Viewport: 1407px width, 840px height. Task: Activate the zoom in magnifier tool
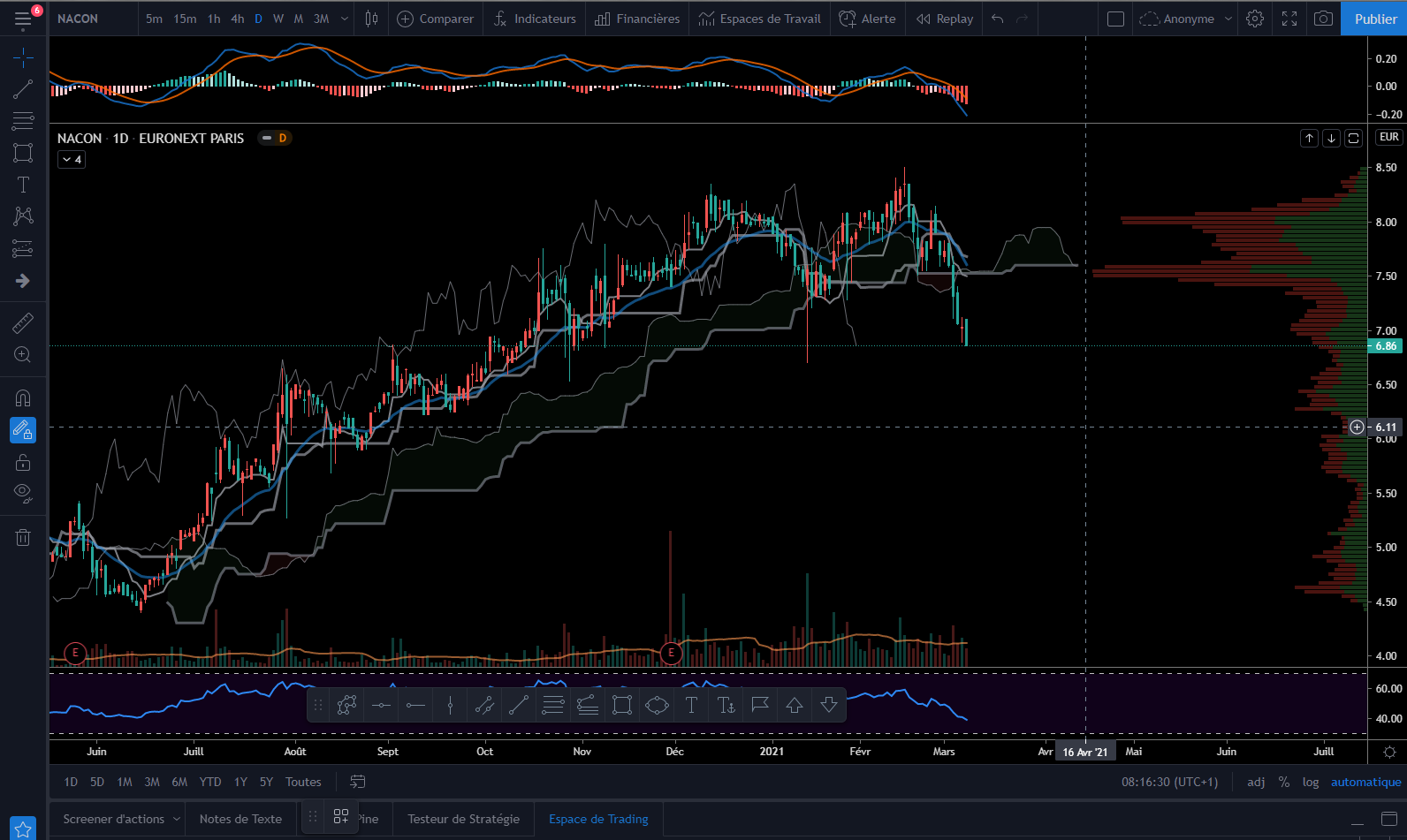pyautogui.click(x=23, y=355)
